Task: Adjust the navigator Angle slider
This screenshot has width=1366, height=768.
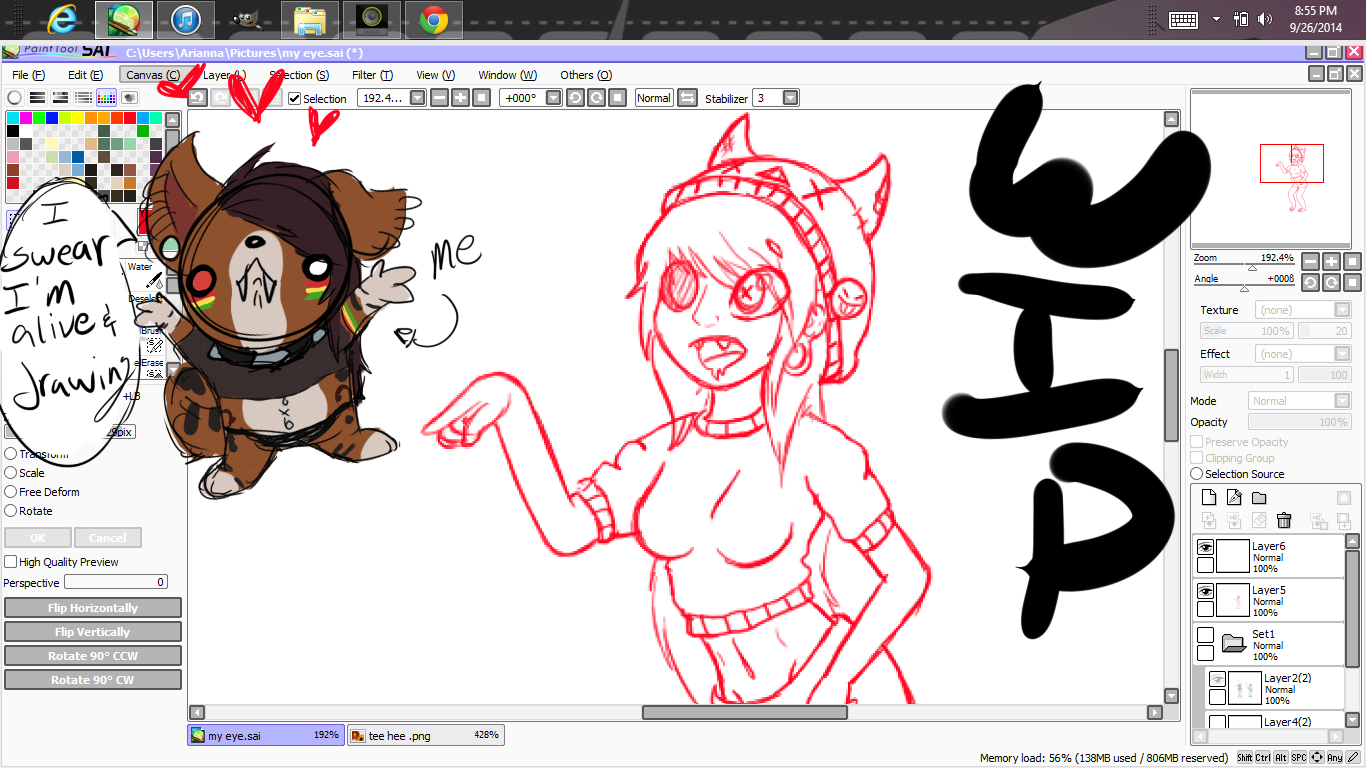Action: pyautogui.click(x=1246, y=289)
